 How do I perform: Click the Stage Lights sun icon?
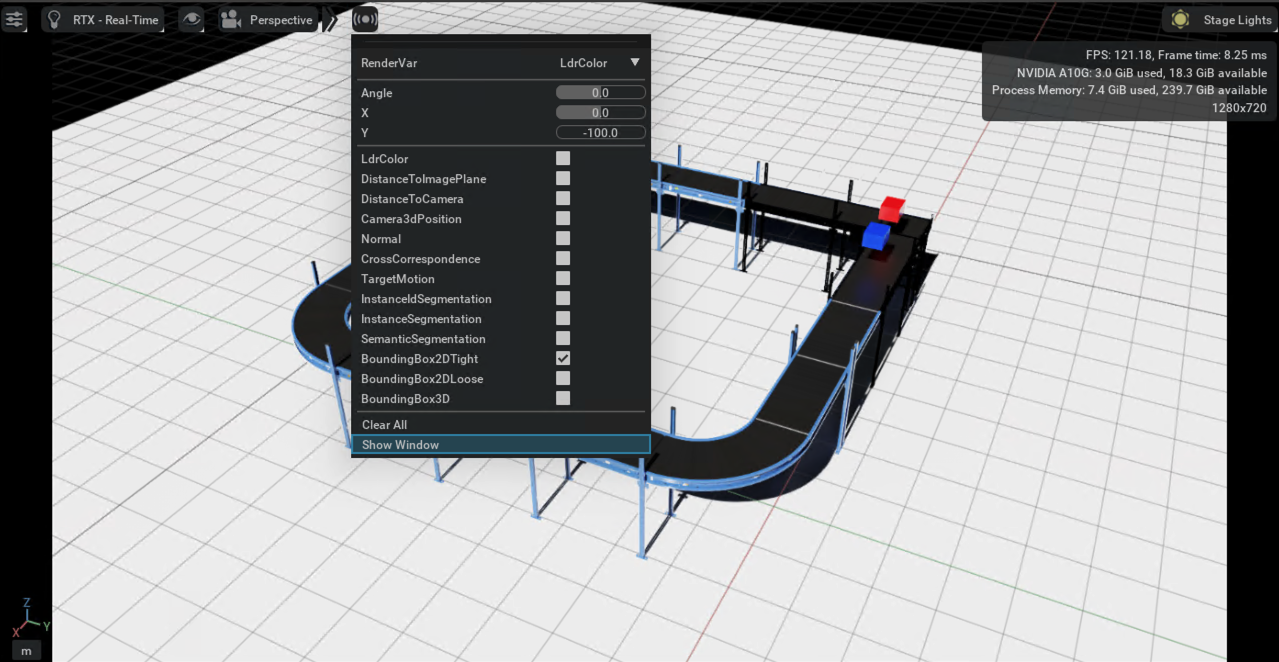pos(1180,20)
